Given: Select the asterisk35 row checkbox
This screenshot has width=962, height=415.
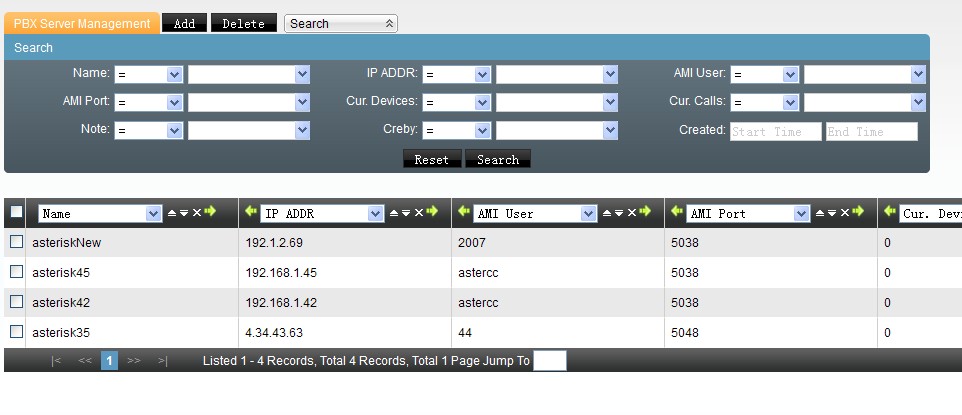Looking at the screenshot, I should pyautogui.click(x=16, y=332).
